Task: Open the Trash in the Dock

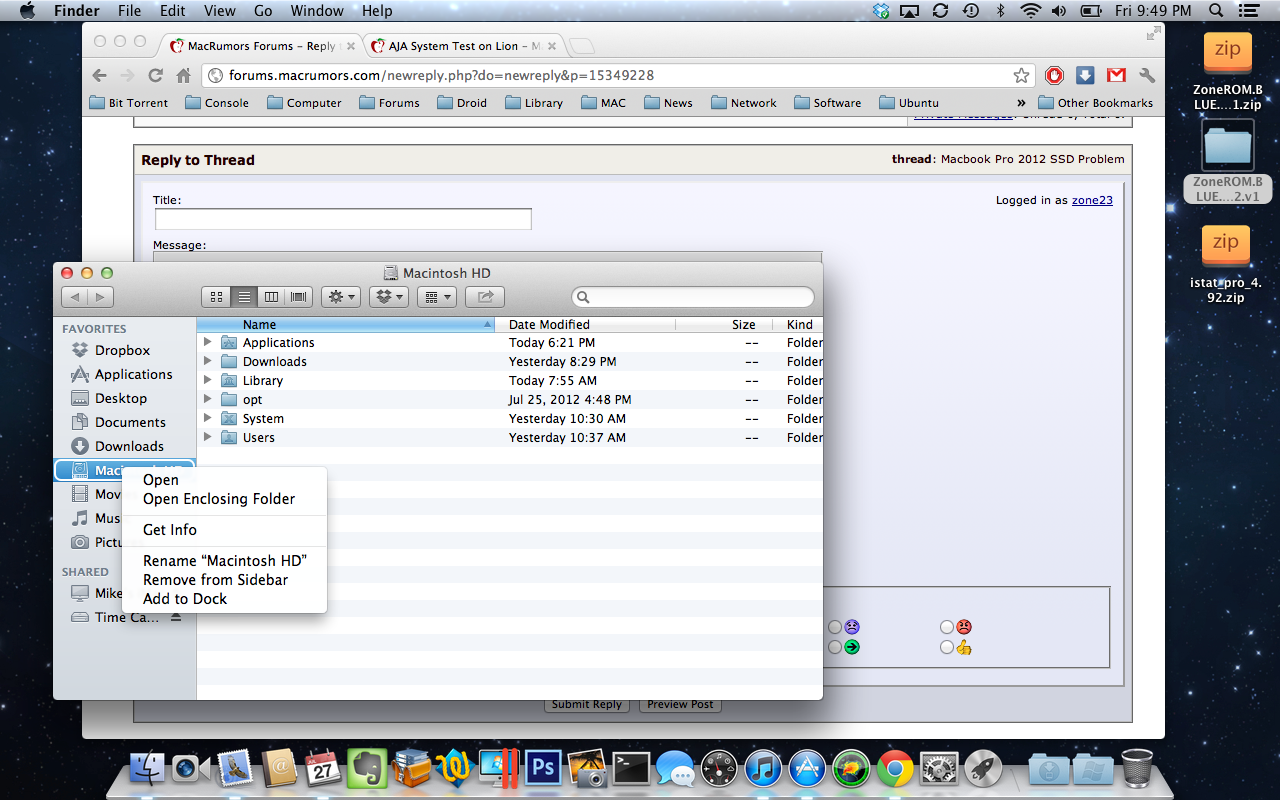Action: 1137,769
